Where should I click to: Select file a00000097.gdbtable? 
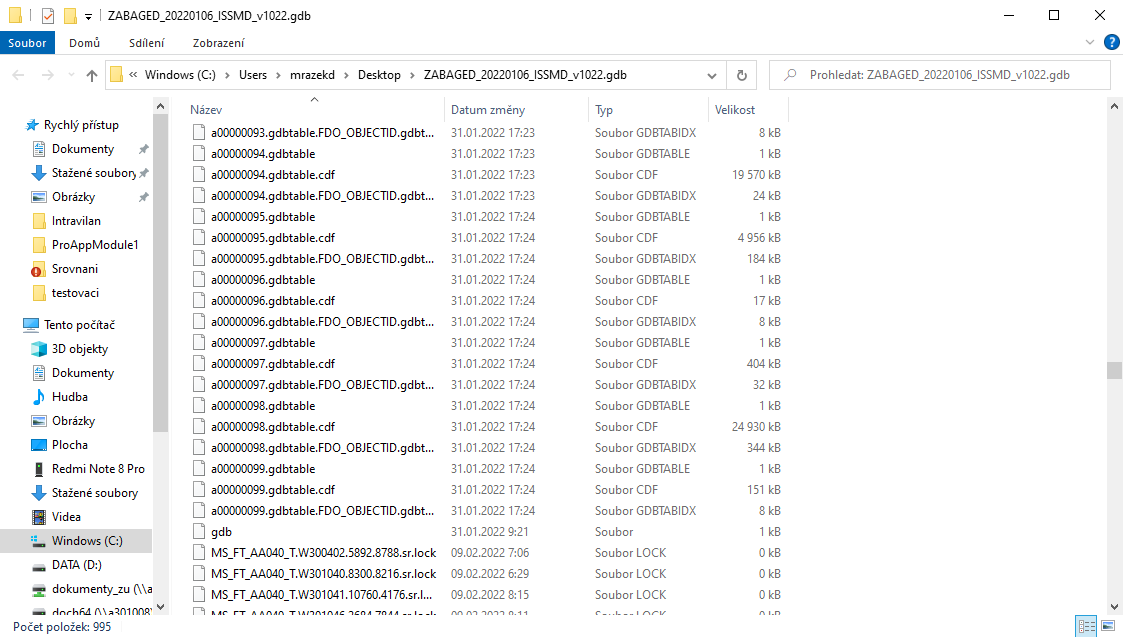(263, 343)
